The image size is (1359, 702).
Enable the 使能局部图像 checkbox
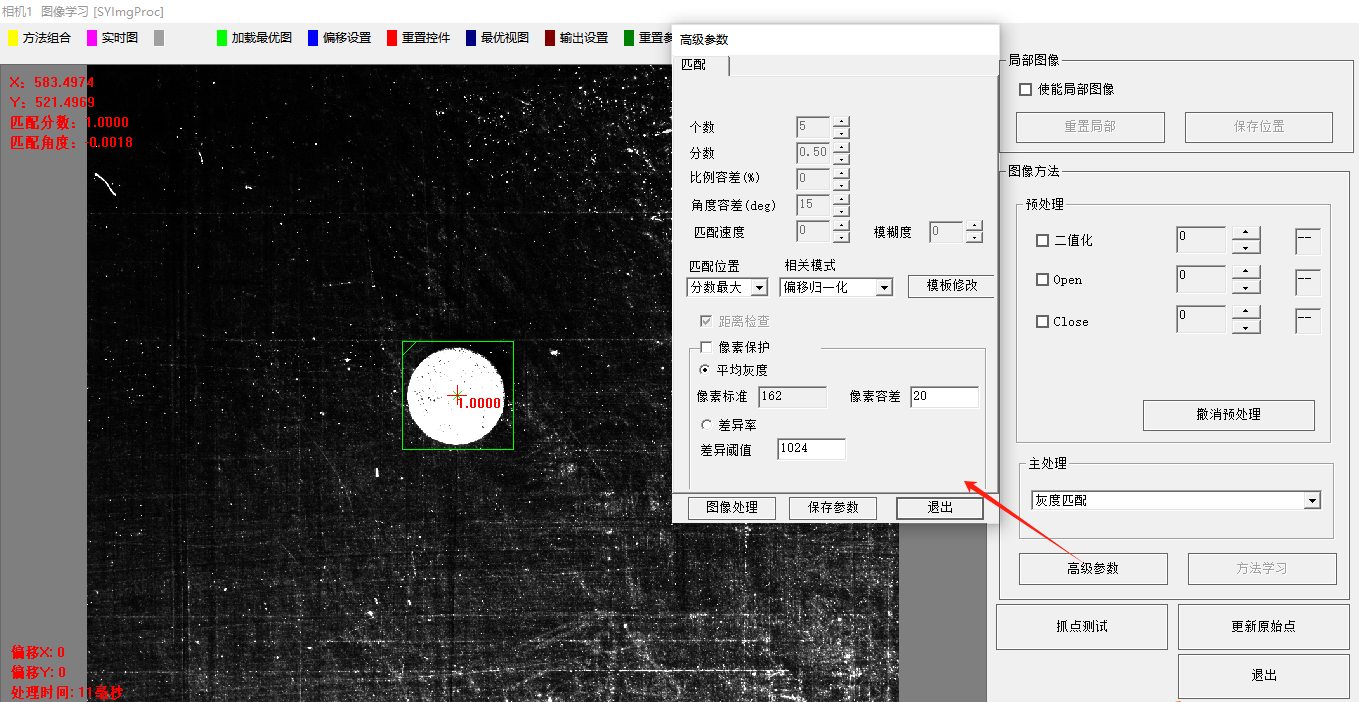1025,90
